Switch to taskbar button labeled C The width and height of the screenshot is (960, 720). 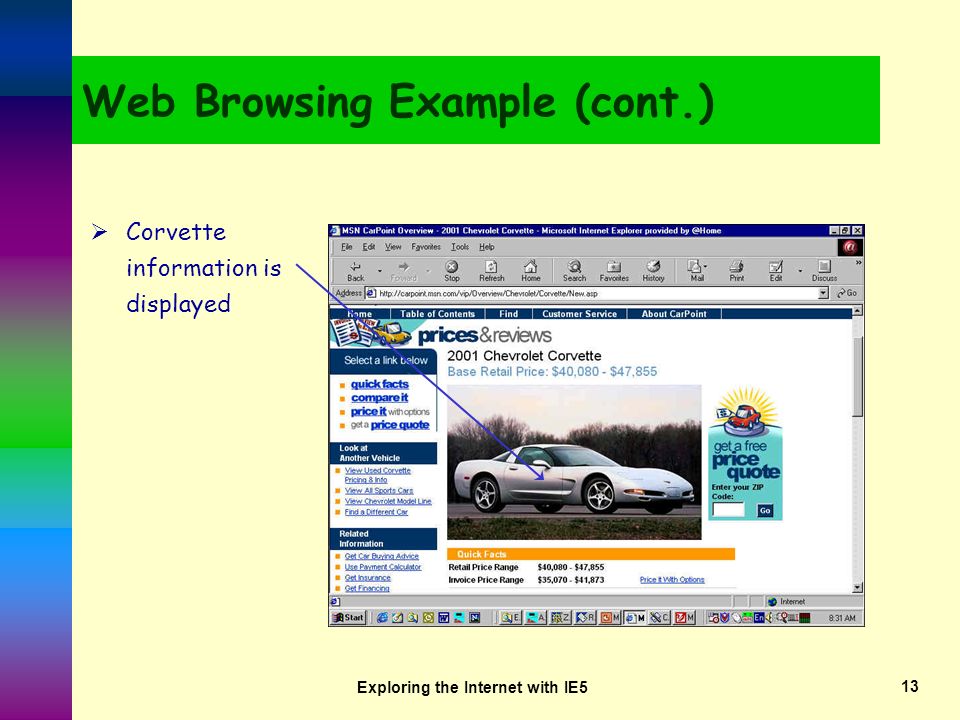tap(659, 618)
